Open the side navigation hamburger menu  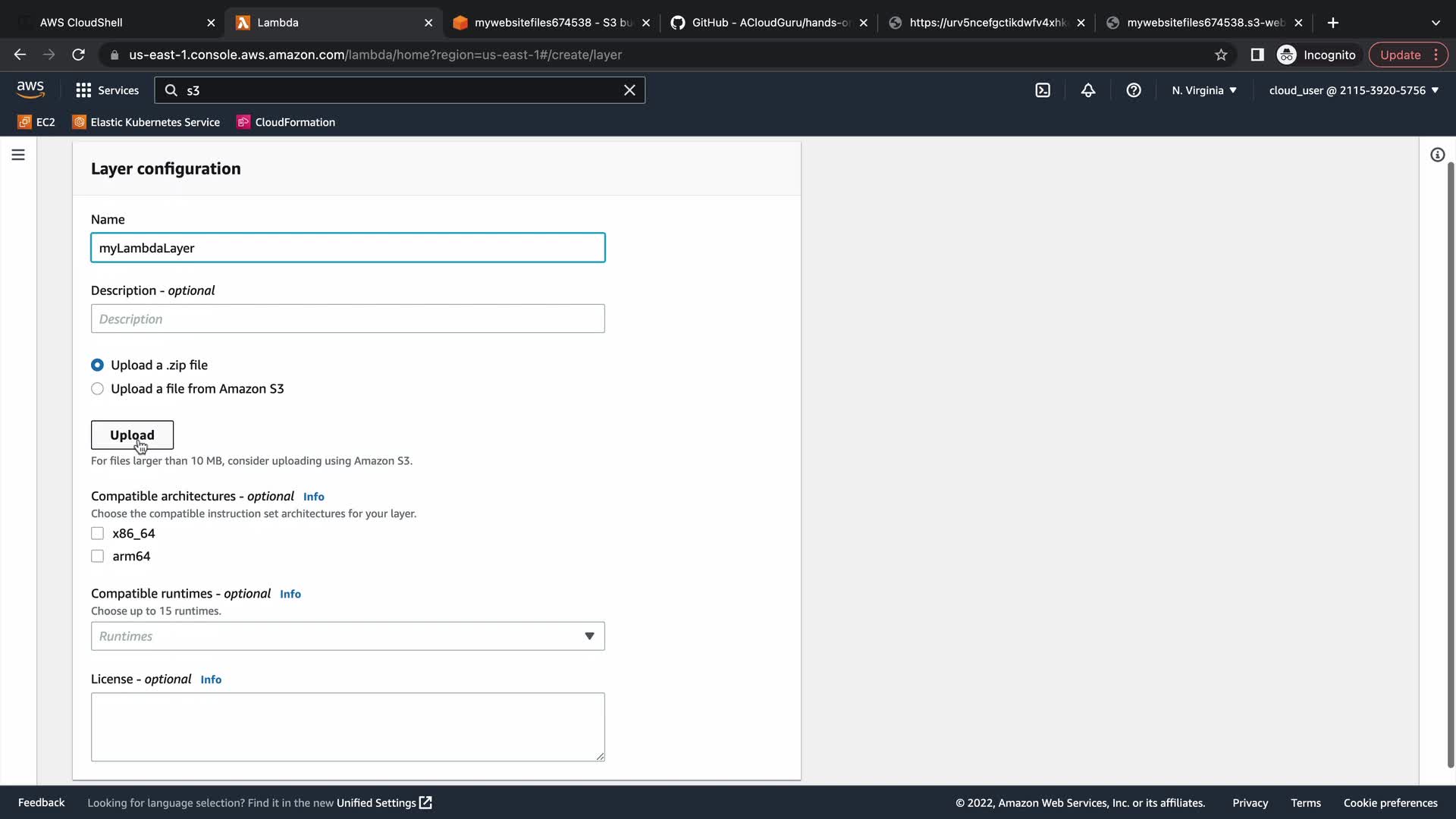18,155
